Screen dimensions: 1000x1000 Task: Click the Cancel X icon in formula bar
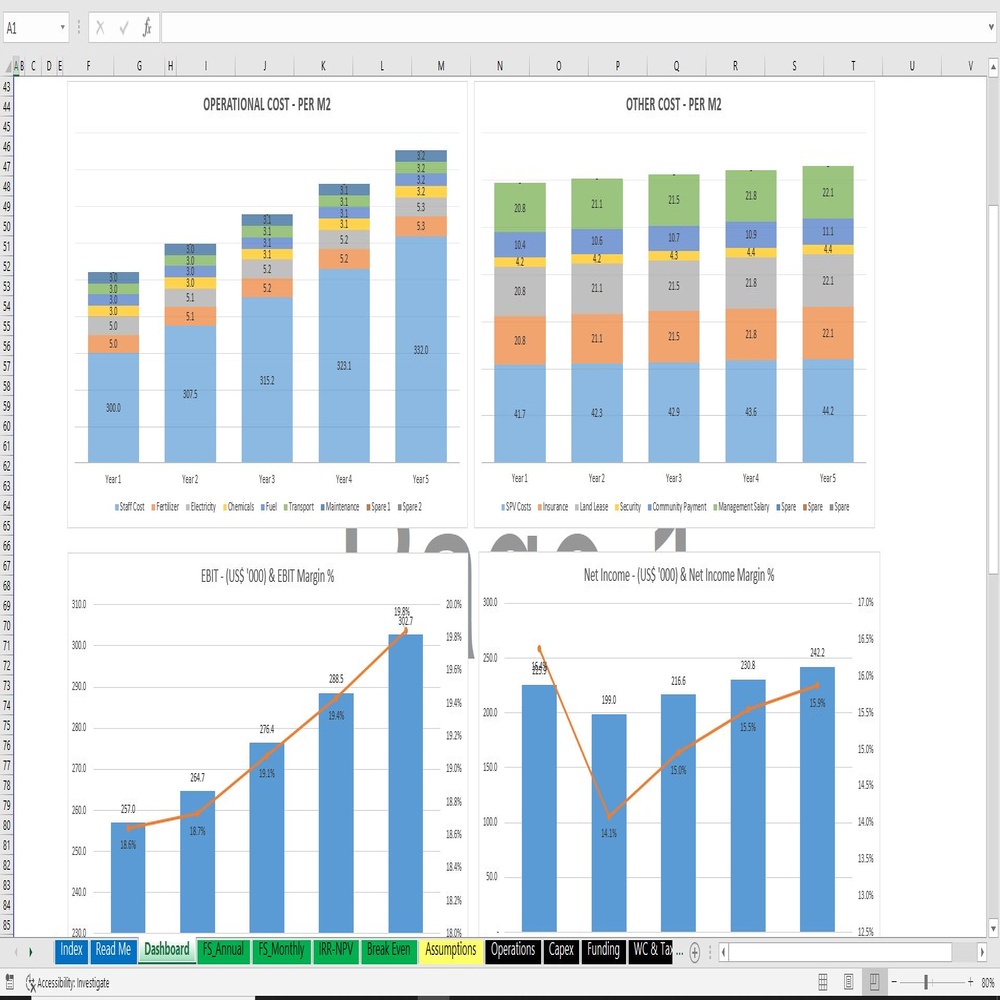[x=100, y=27]
